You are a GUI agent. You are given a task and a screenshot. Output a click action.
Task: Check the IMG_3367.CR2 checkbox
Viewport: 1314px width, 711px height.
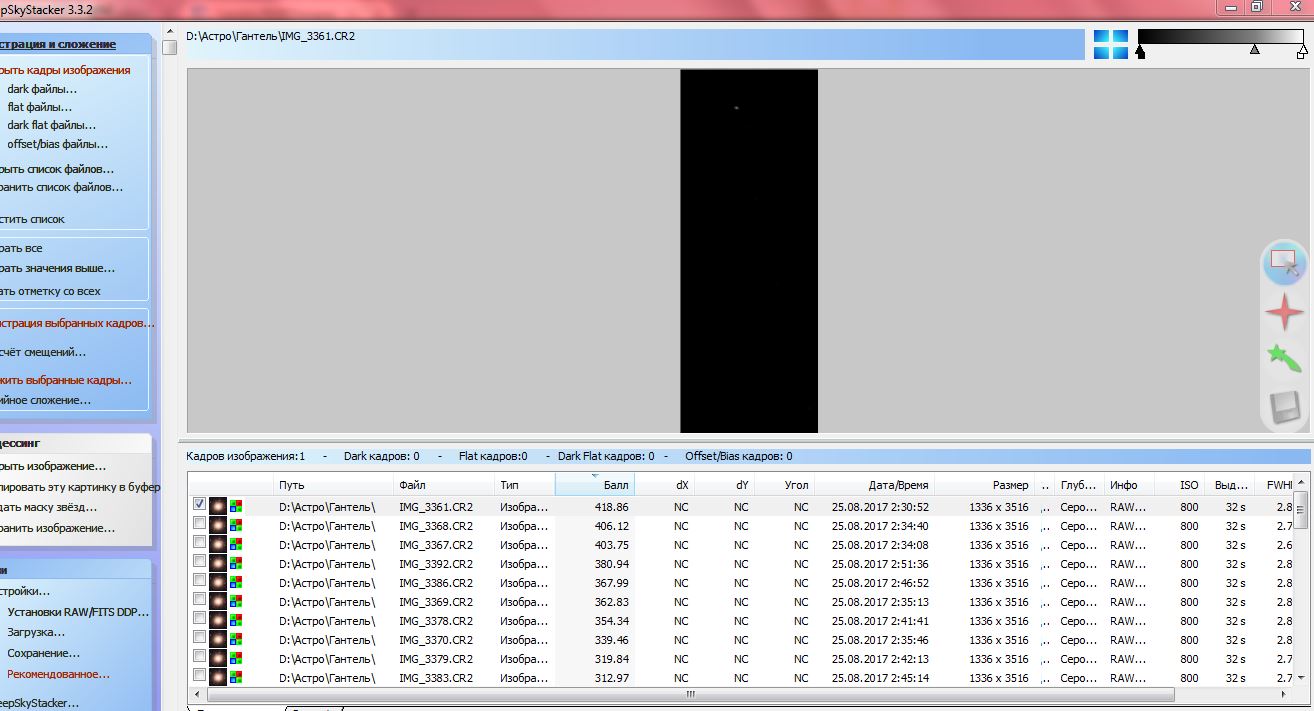[200, 544]
